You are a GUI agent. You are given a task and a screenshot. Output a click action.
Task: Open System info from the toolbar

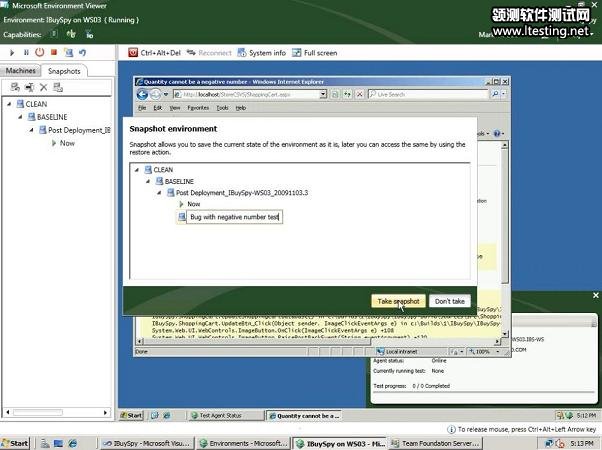pos(262,52)
